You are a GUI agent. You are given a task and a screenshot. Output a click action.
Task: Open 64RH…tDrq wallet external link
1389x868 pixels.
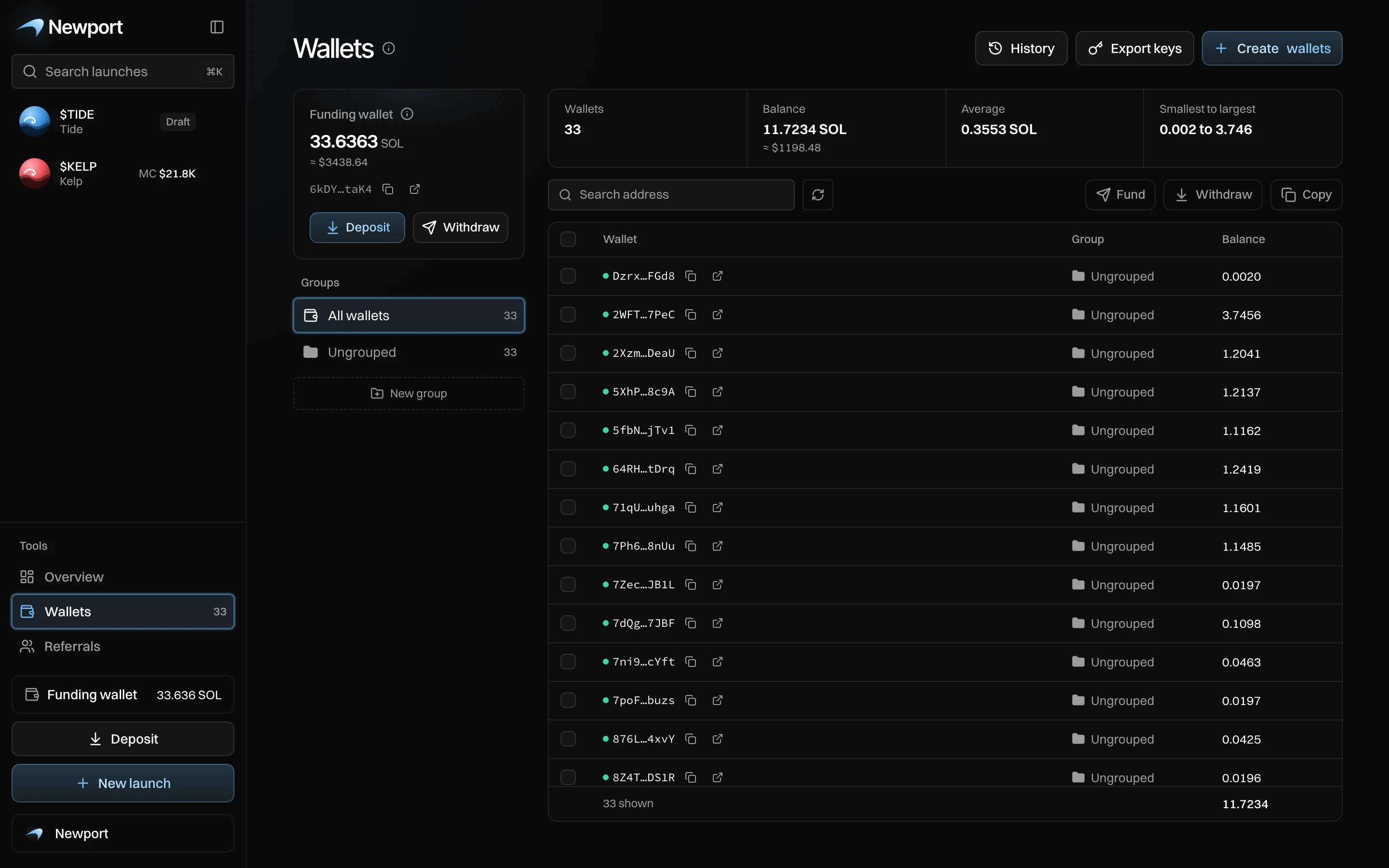[x=718, y=468]
